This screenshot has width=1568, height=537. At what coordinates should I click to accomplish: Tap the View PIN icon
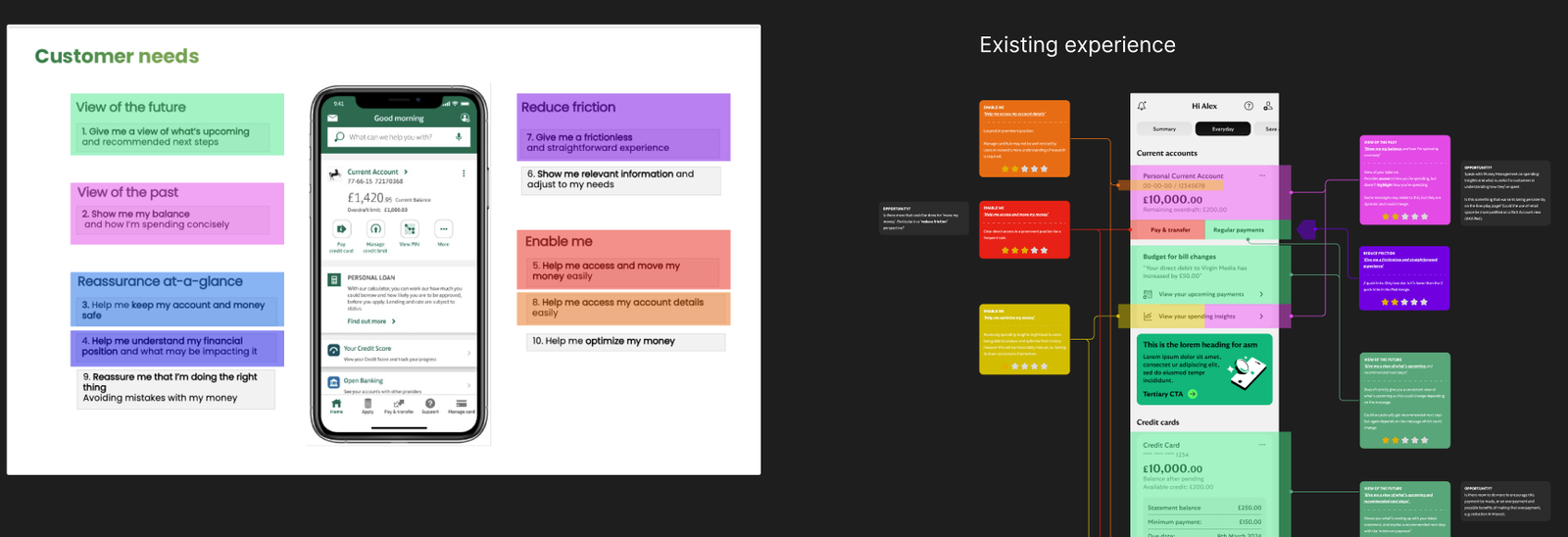(x=410, y=228)
